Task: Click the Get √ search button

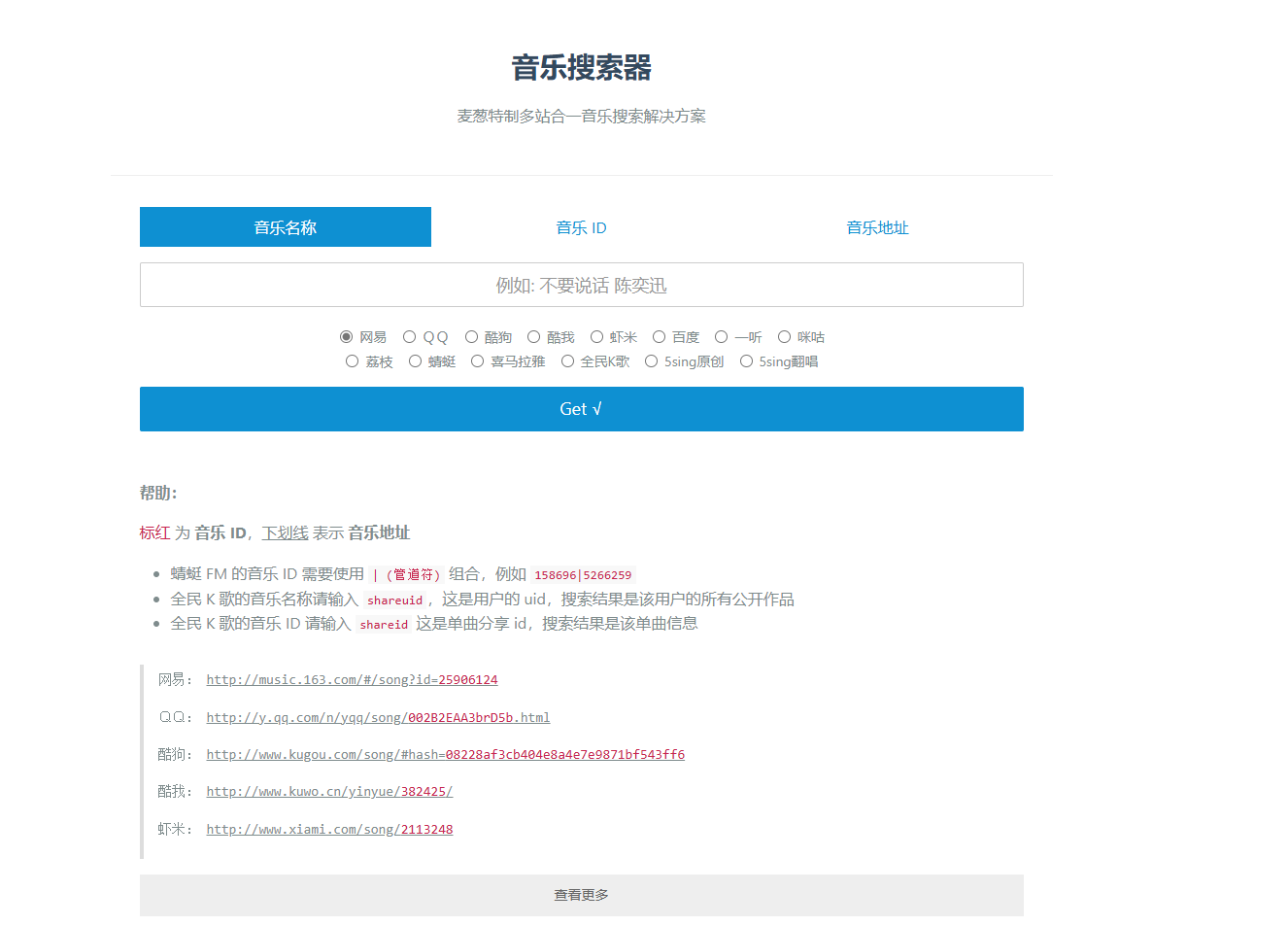Action: pyautogui.click(x=582, y=409)
